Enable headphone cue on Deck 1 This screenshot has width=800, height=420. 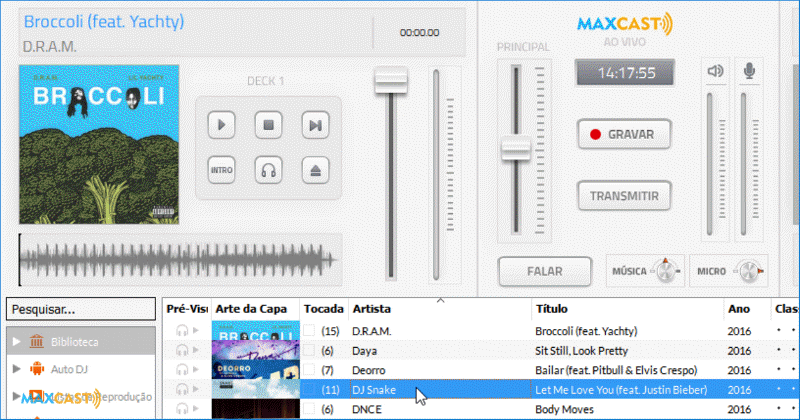coord(268,170)
